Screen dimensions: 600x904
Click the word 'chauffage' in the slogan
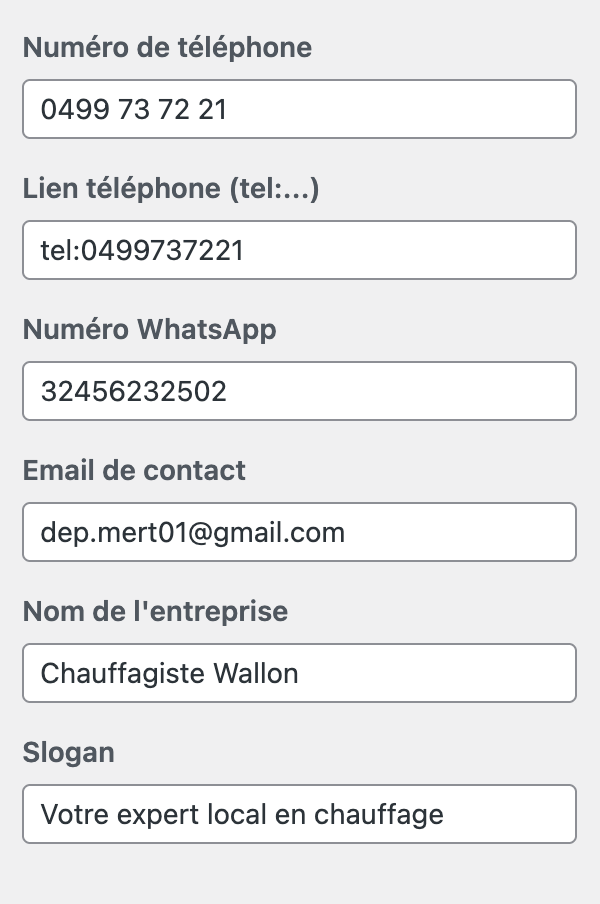pyautogui.click(x=379, y=814)
